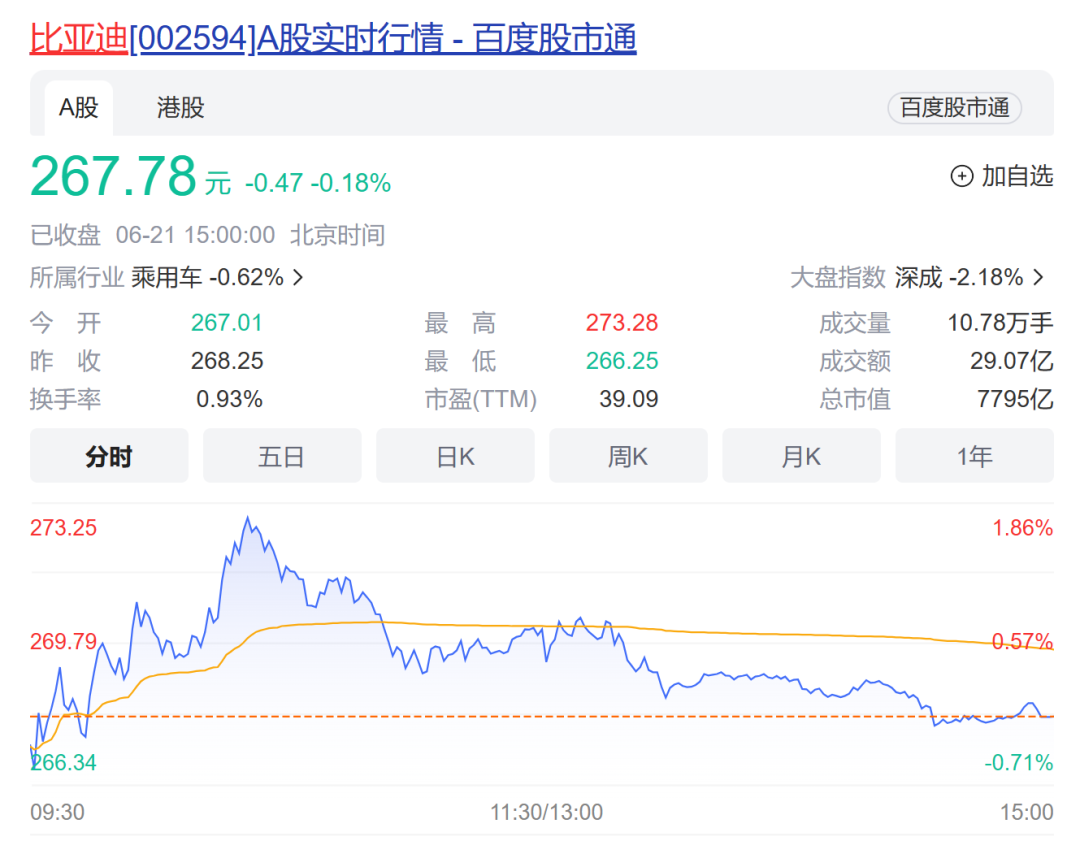The image size is (1080, 841).
Task: Click the 已收盘 status text
Action: pyautogui.click(x=65, y=236)
